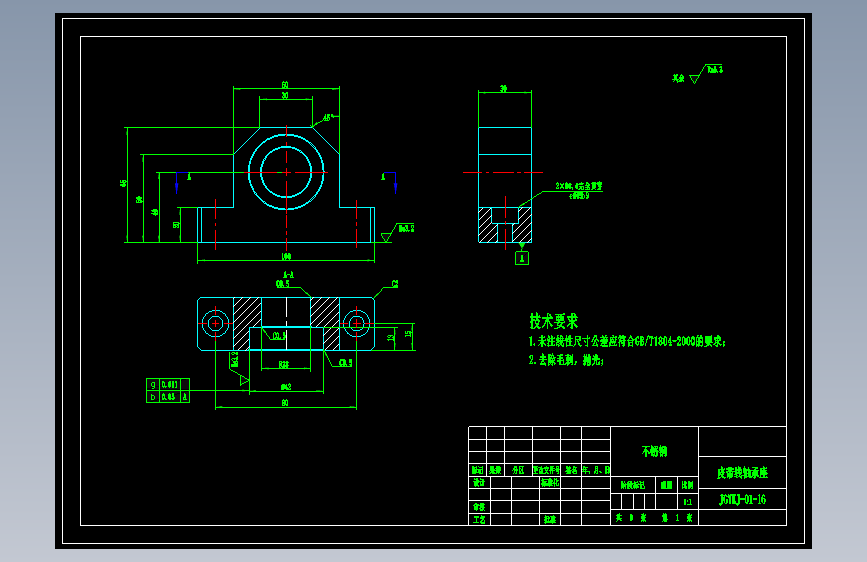
Task: Click the 15 vertical dimension on section view
Action: click(408, 334)
